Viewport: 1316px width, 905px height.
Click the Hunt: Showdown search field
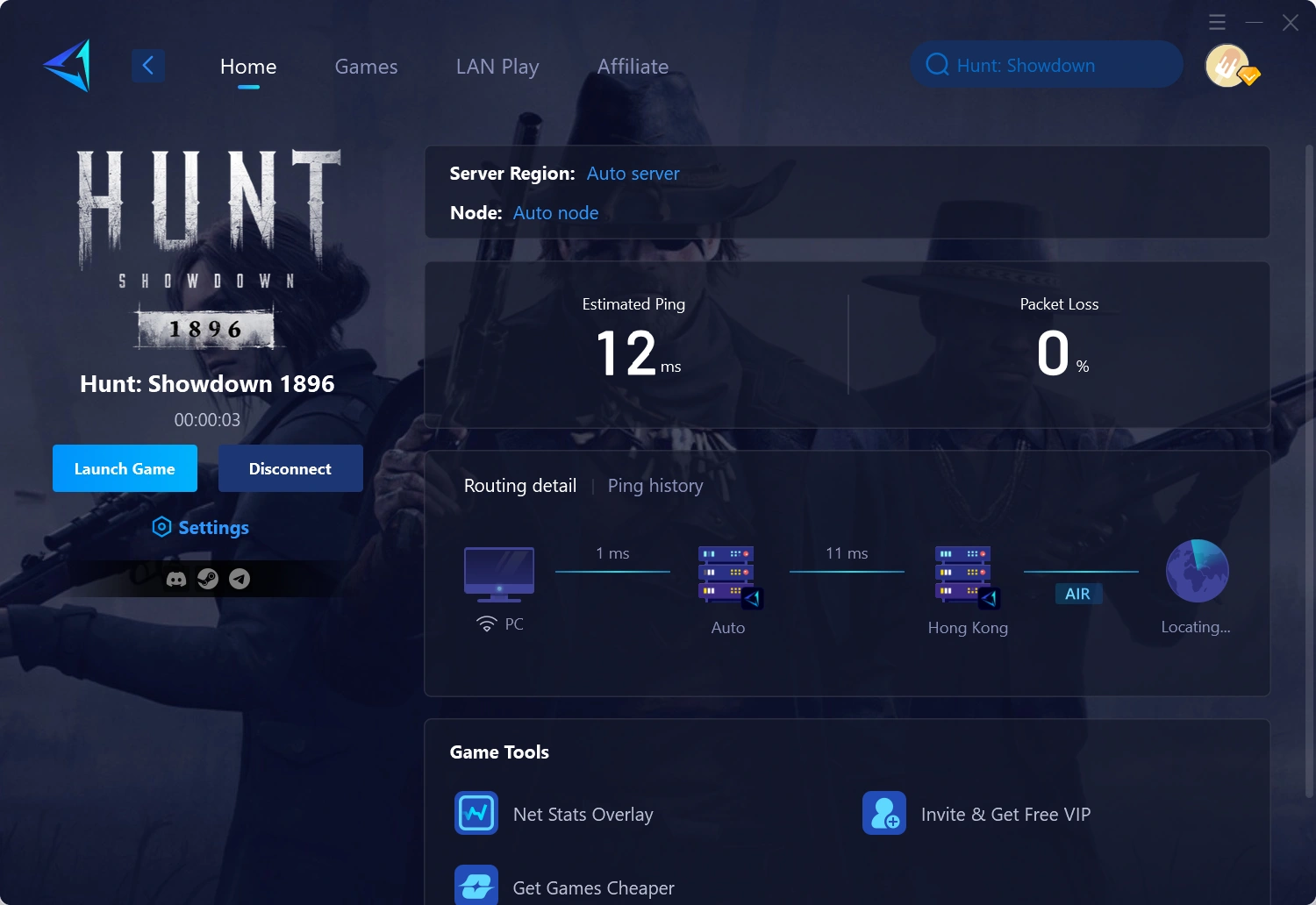pyautogui.click(x=1047, y=65)
